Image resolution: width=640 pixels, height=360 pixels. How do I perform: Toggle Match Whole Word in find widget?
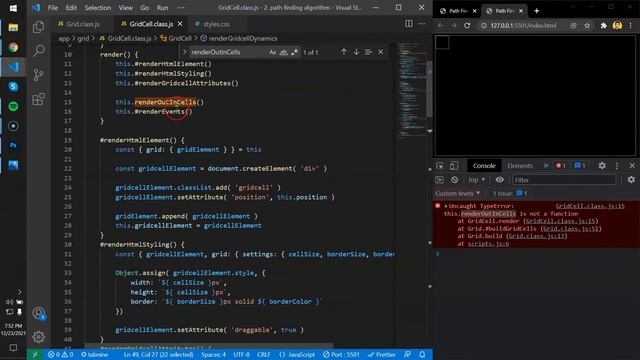pyautogui.click(x=284, y=52)
